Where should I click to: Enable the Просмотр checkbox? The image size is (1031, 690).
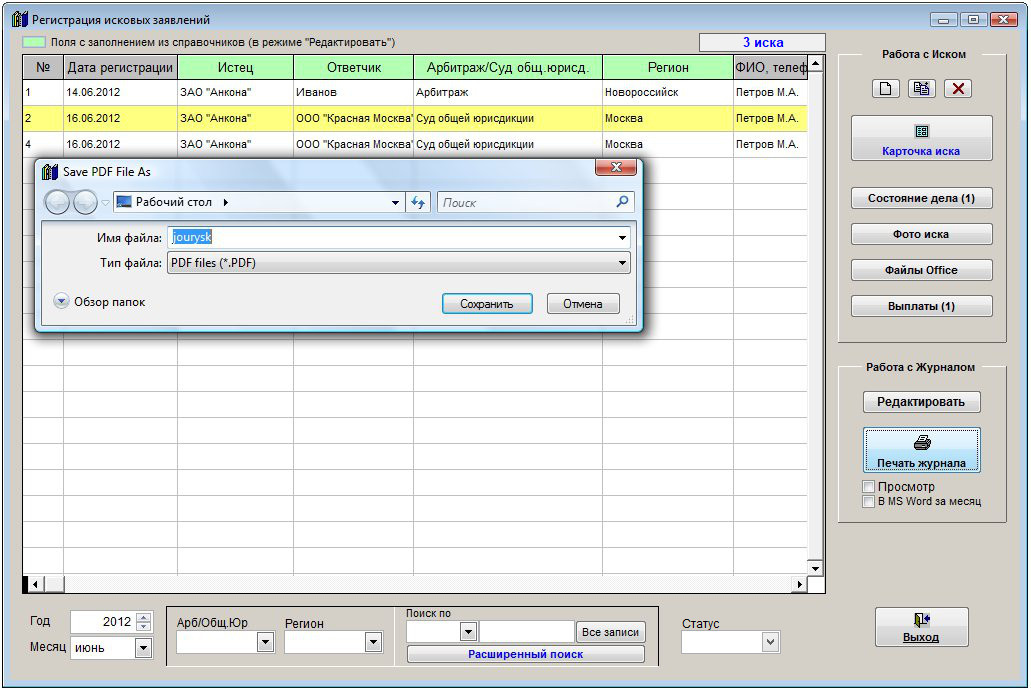coord(869,487)
